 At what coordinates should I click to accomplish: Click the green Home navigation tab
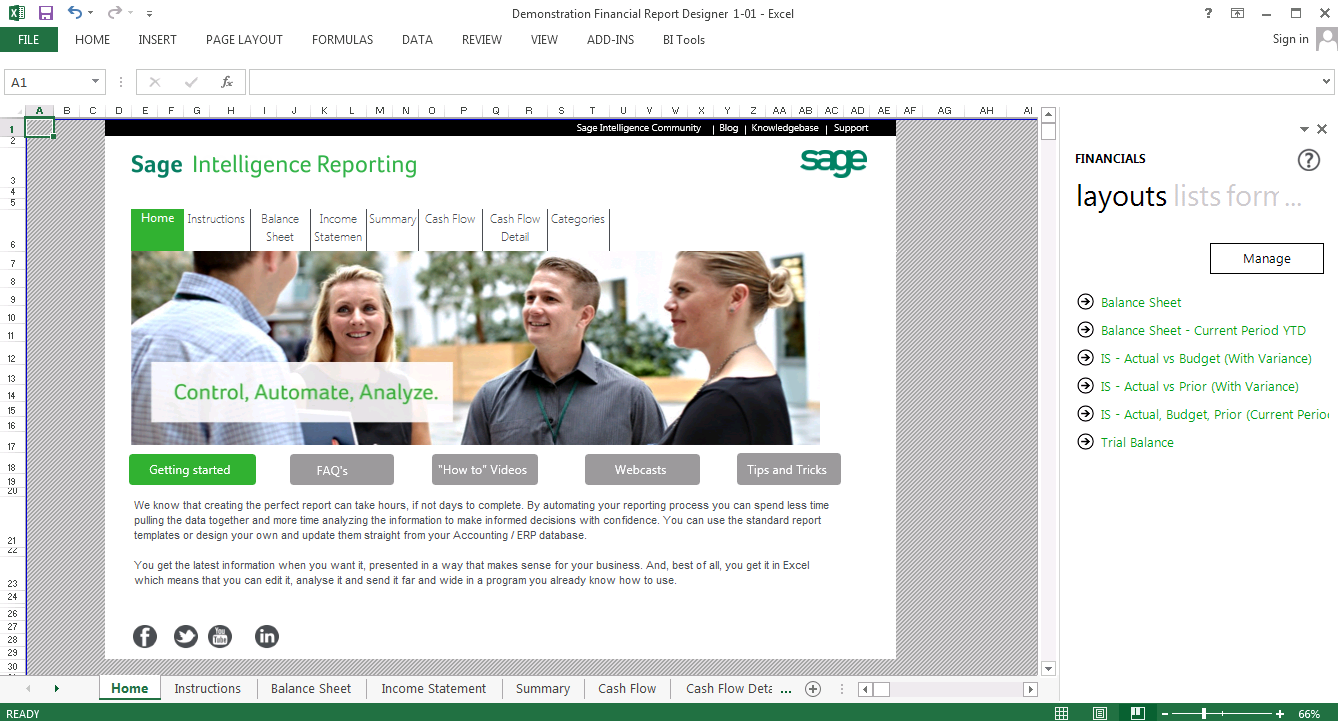pos(157,229)
